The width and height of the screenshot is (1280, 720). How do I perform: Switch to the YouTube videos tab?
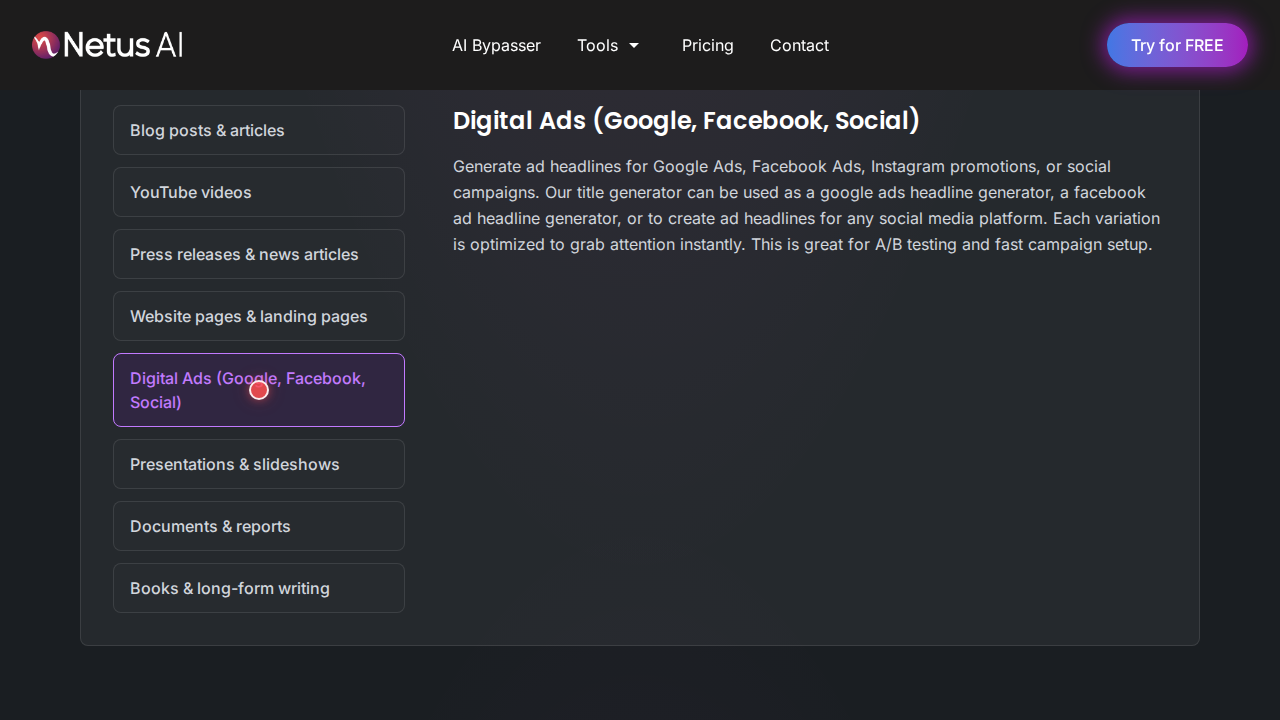click(259, 192)
